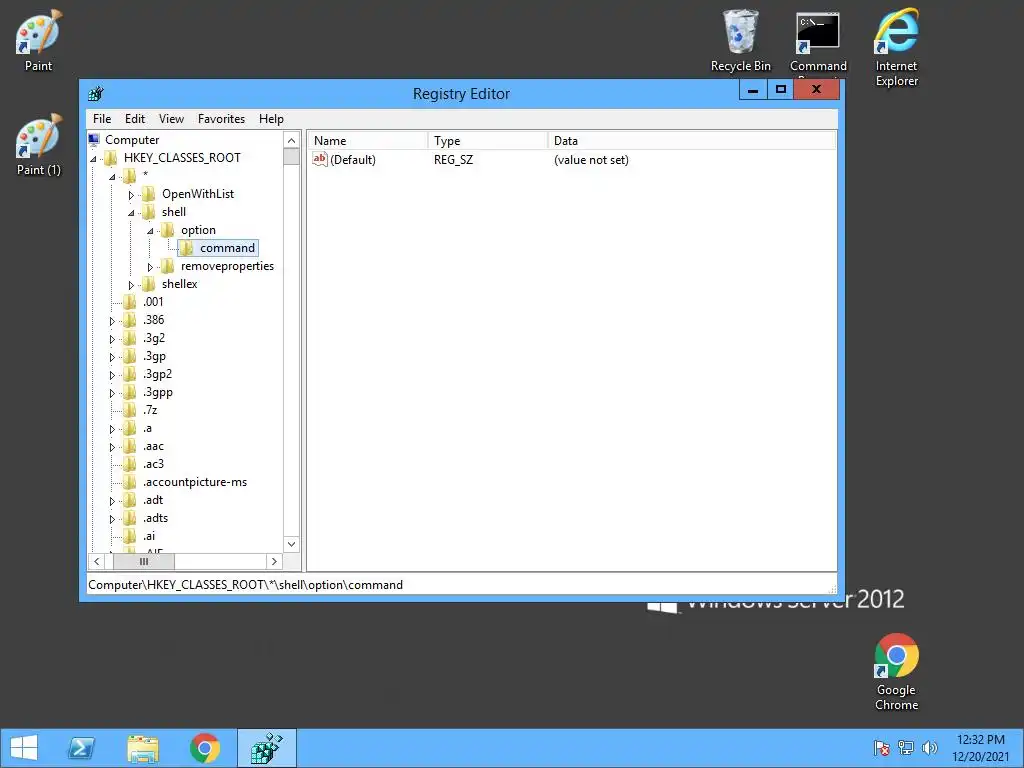
Task: Minimize the Registry Editor window
Action: (753, 90)
